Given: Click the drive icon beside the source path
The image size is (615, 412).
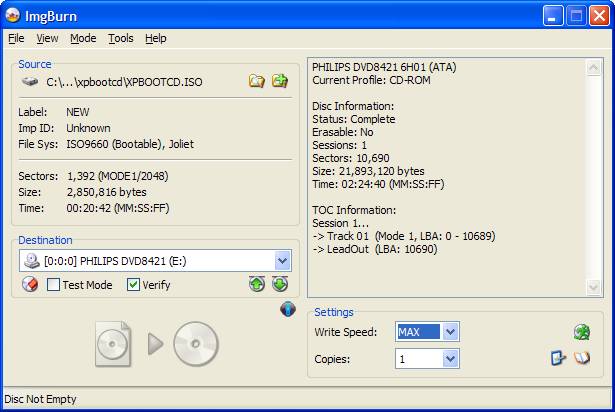Looking at the screenshot, I should click(x=30, y=82).
